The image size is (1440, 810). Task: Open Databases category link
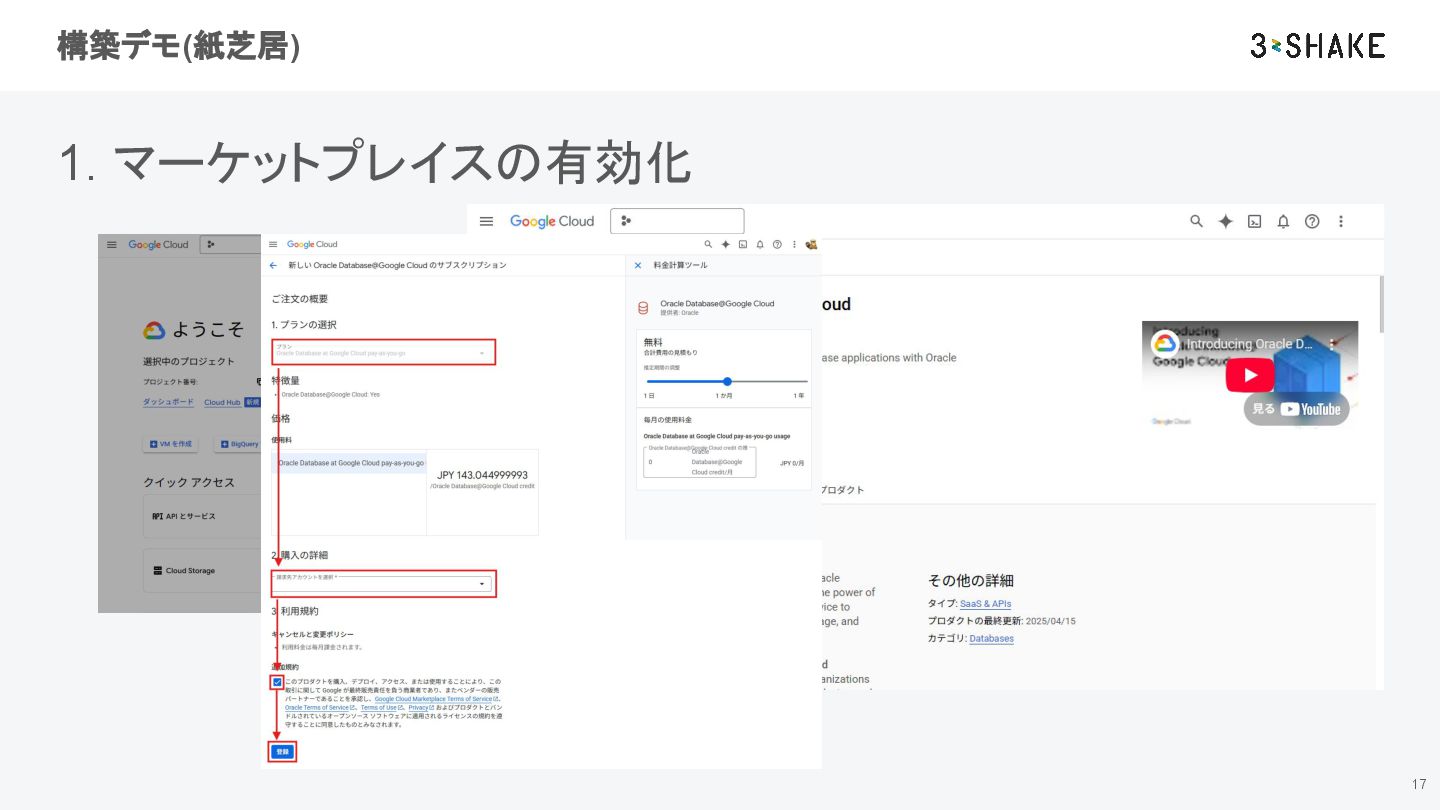[991, 638]
